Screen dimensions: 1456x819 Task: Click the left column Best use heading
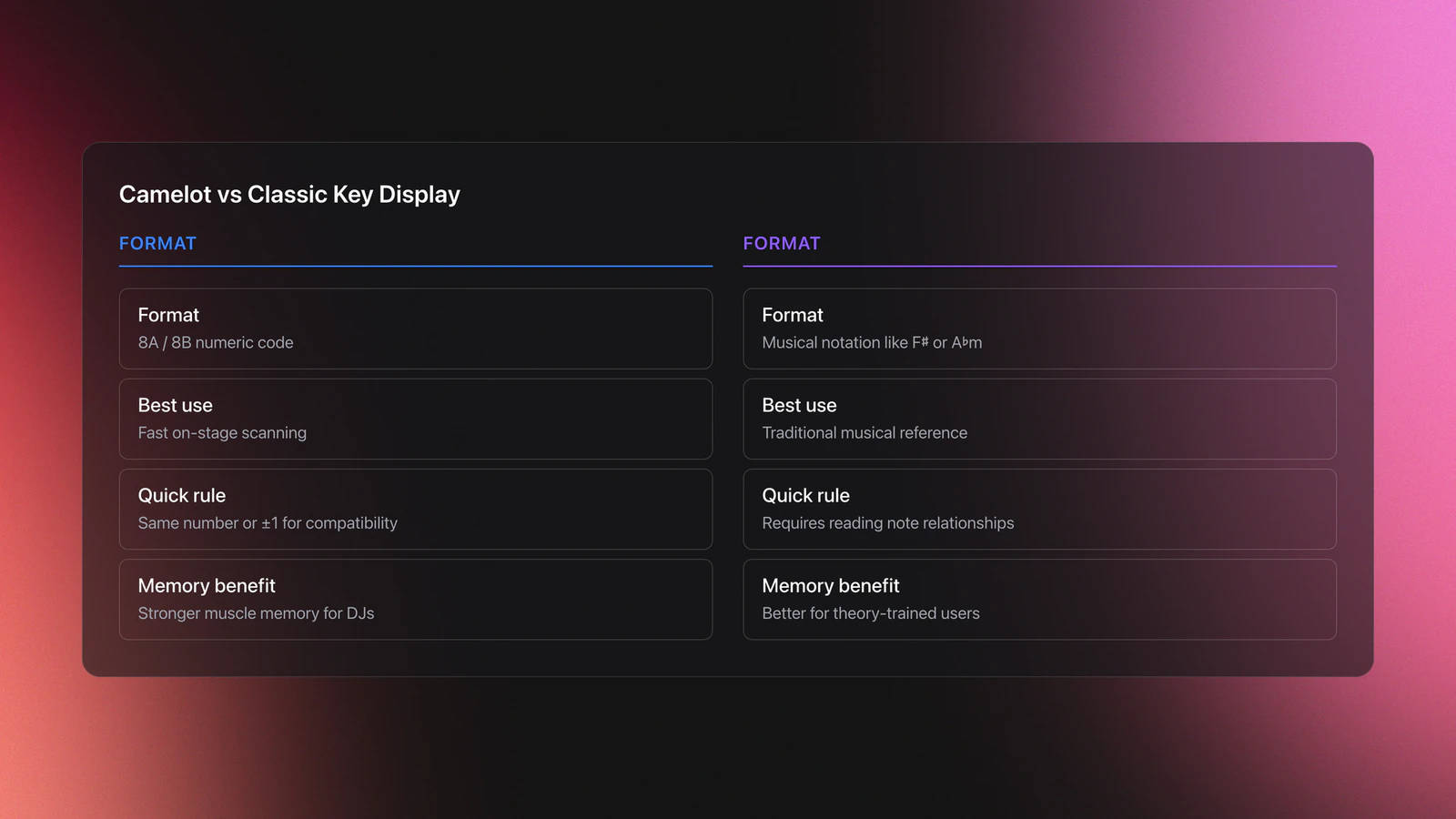(176, 405)
